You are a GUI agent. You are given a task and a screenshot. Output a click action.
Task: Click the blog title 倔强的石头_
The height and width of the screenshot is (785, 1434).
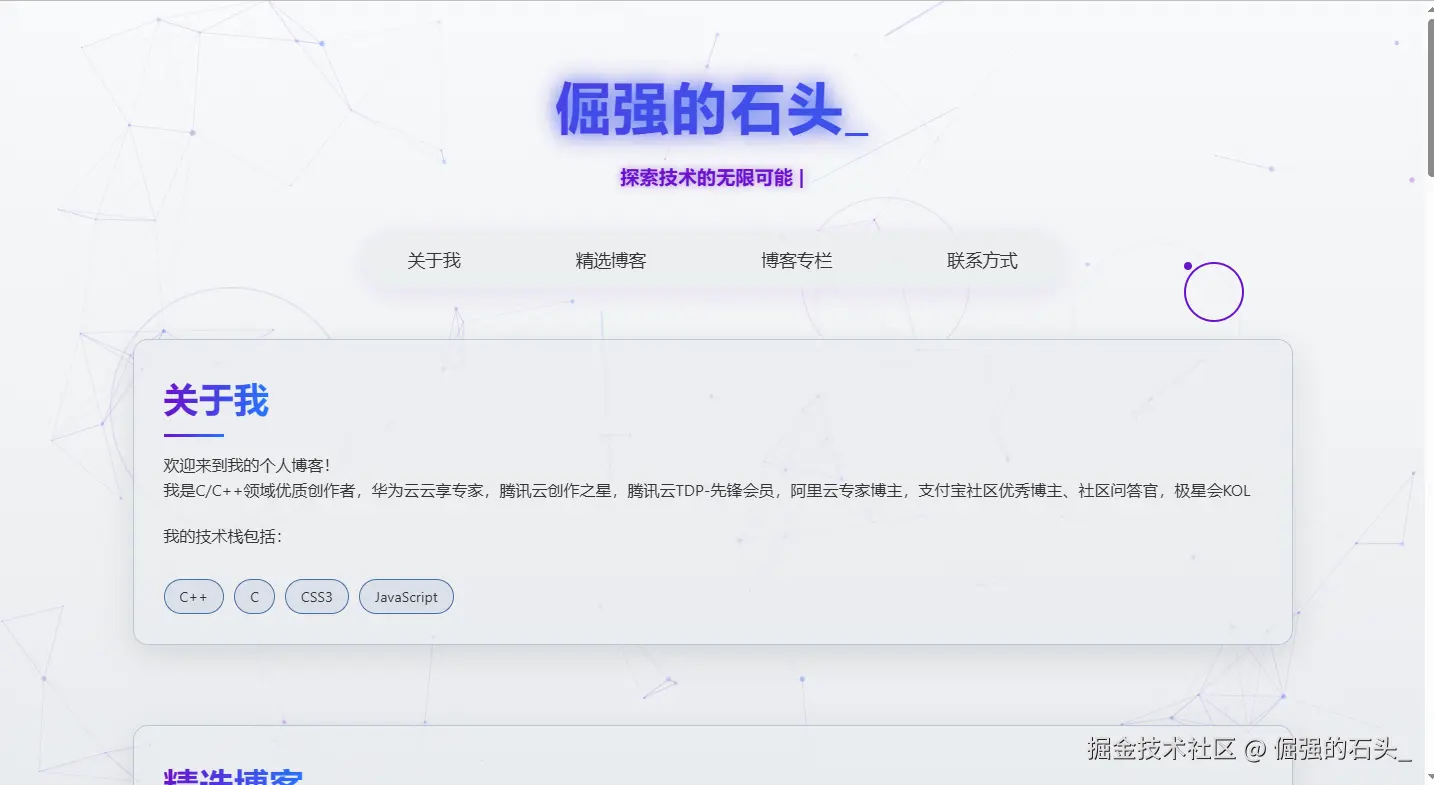[710, 110]
